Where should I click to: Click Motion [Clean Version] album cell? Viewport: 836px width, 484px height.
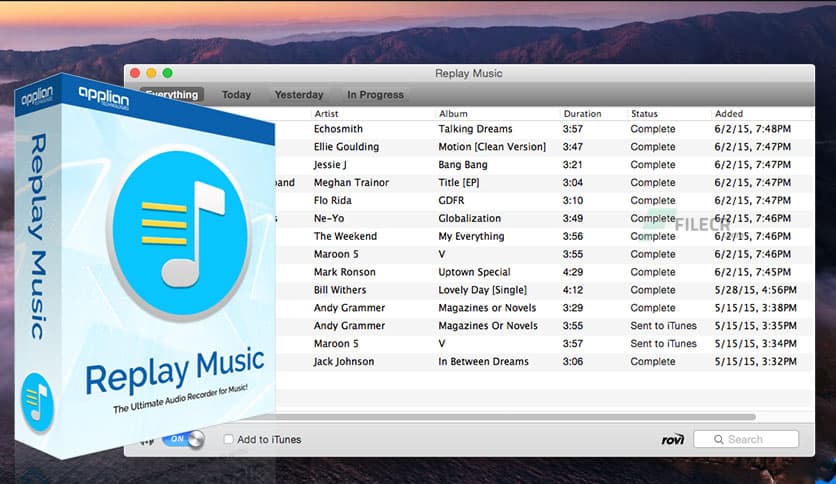click(492, 147)
